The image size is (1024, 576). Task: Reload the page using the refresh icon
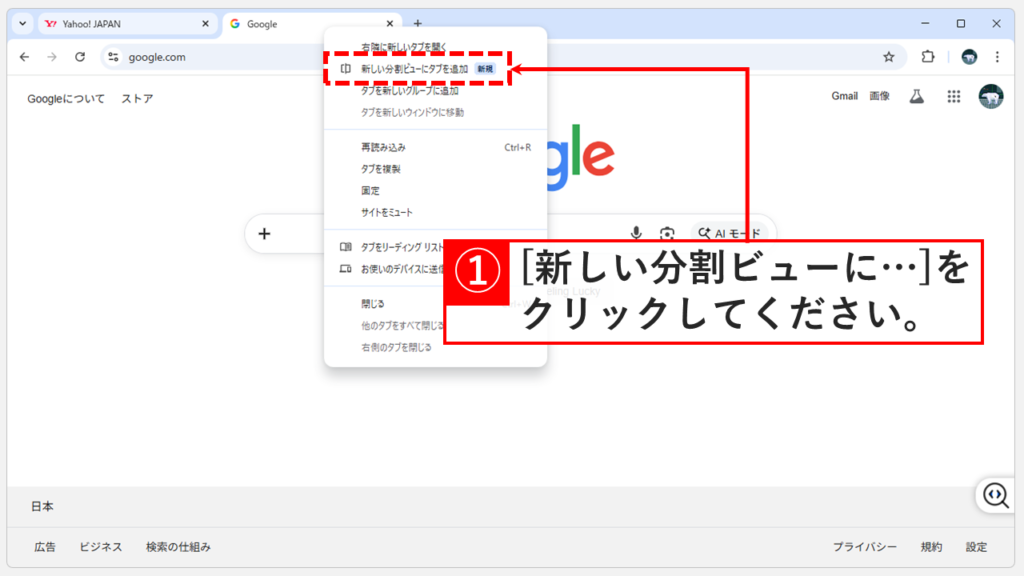click(x=80, y=57)
